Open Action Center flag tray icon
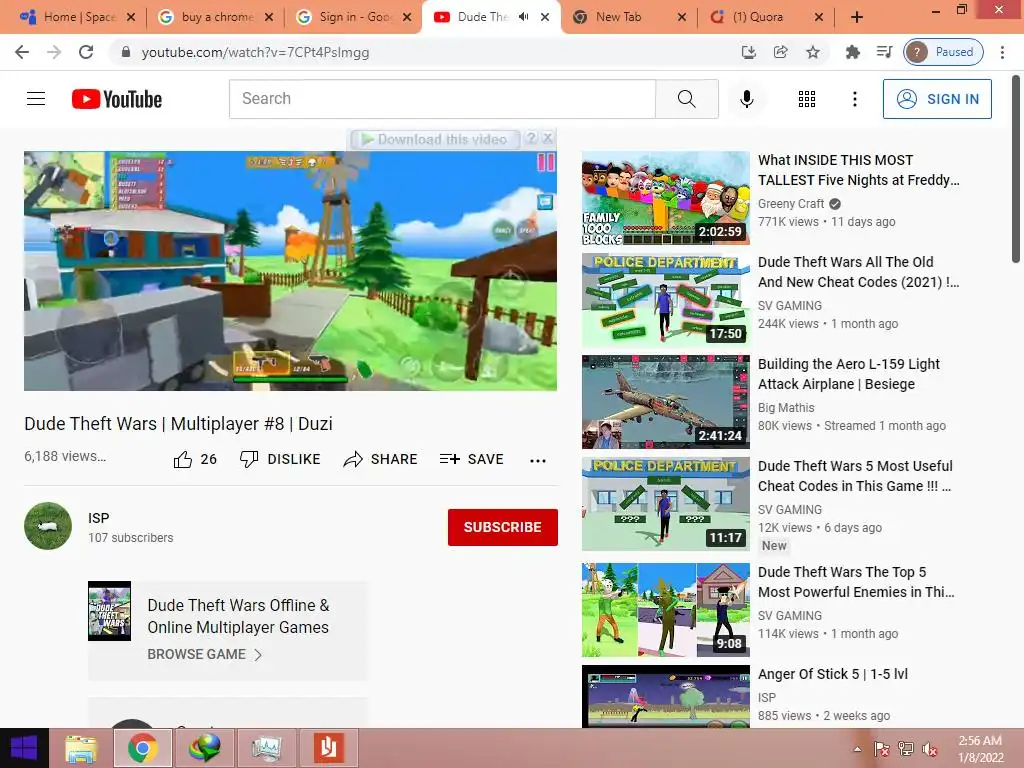 click(882, 749)
